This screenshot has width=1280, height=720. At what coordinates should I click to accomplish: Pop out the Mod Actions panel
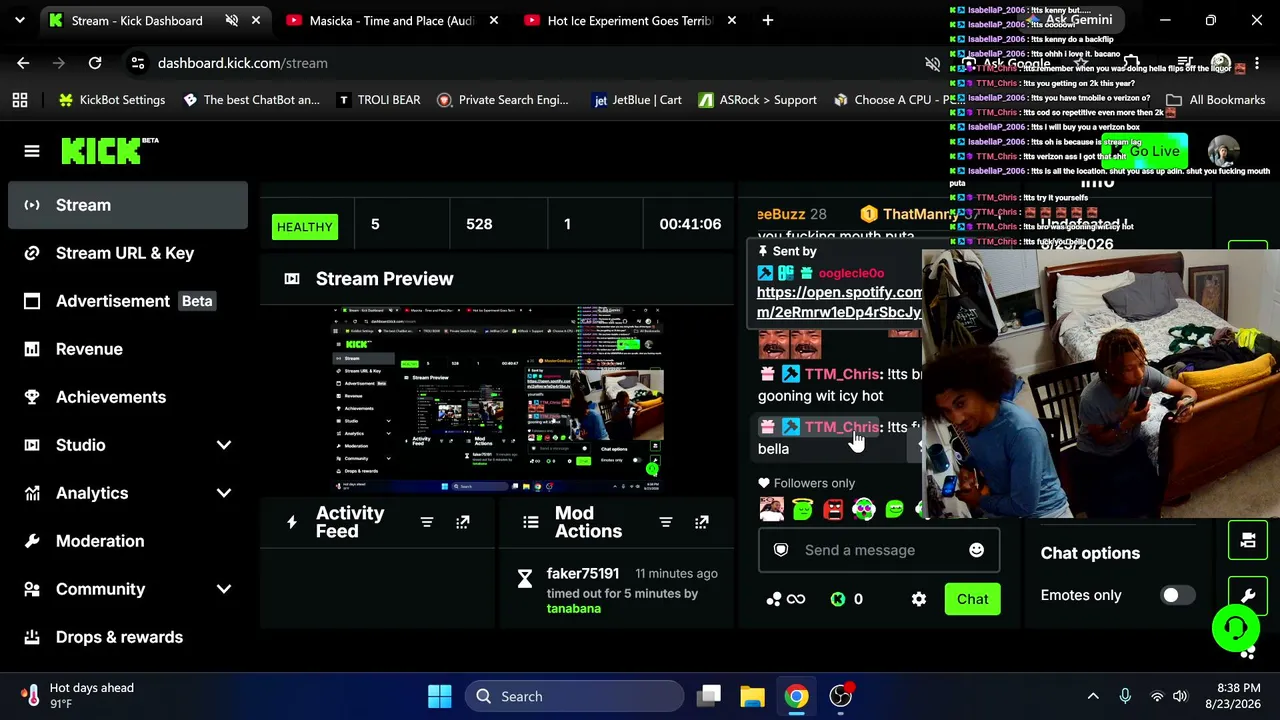tap(702, 522)
